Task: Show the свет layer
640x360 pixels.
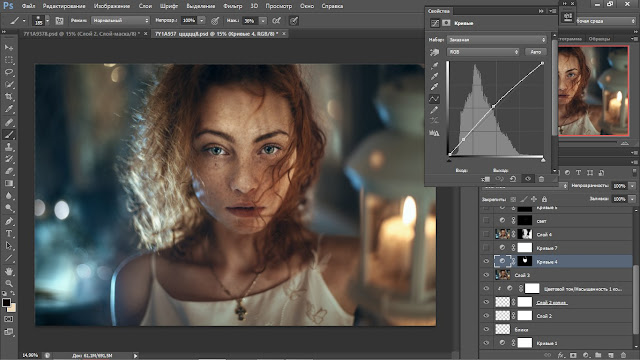Action: [486, 220]
